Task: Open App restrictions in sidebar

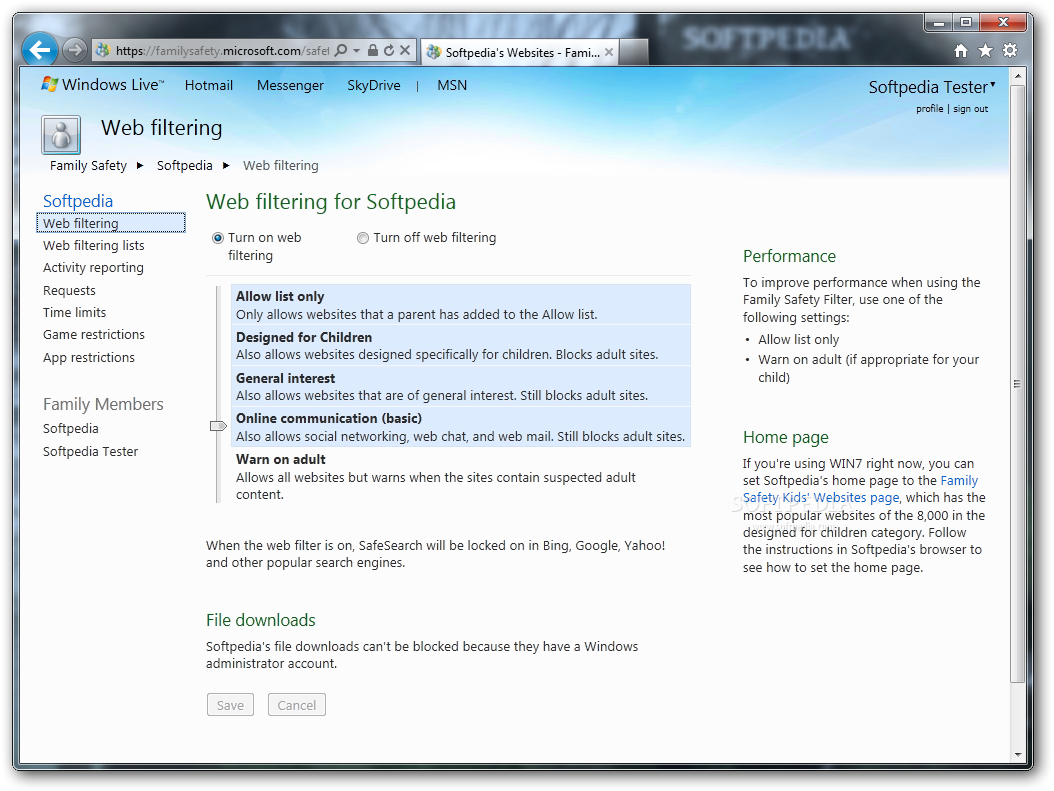Action: pos(89,358)
